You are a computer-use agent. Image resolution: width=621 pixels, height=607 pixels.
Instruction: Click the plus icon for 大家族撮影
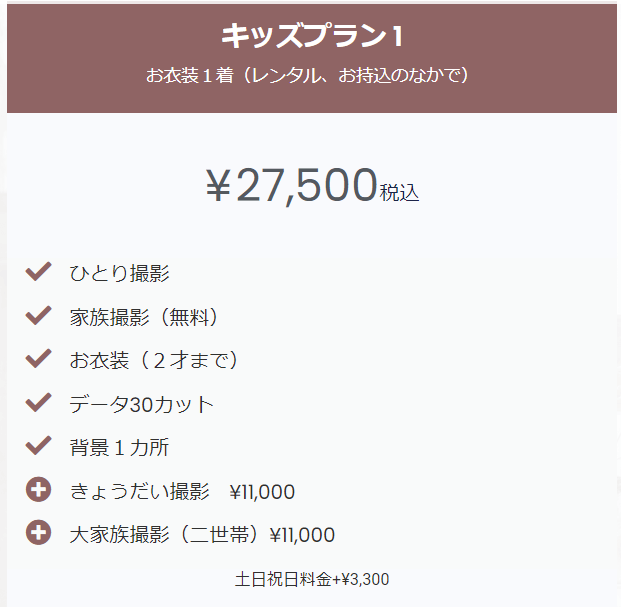[38, 533]
